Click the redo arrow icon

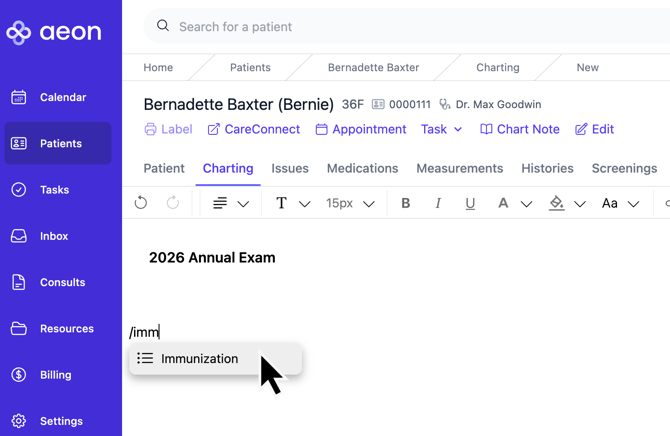173,203
